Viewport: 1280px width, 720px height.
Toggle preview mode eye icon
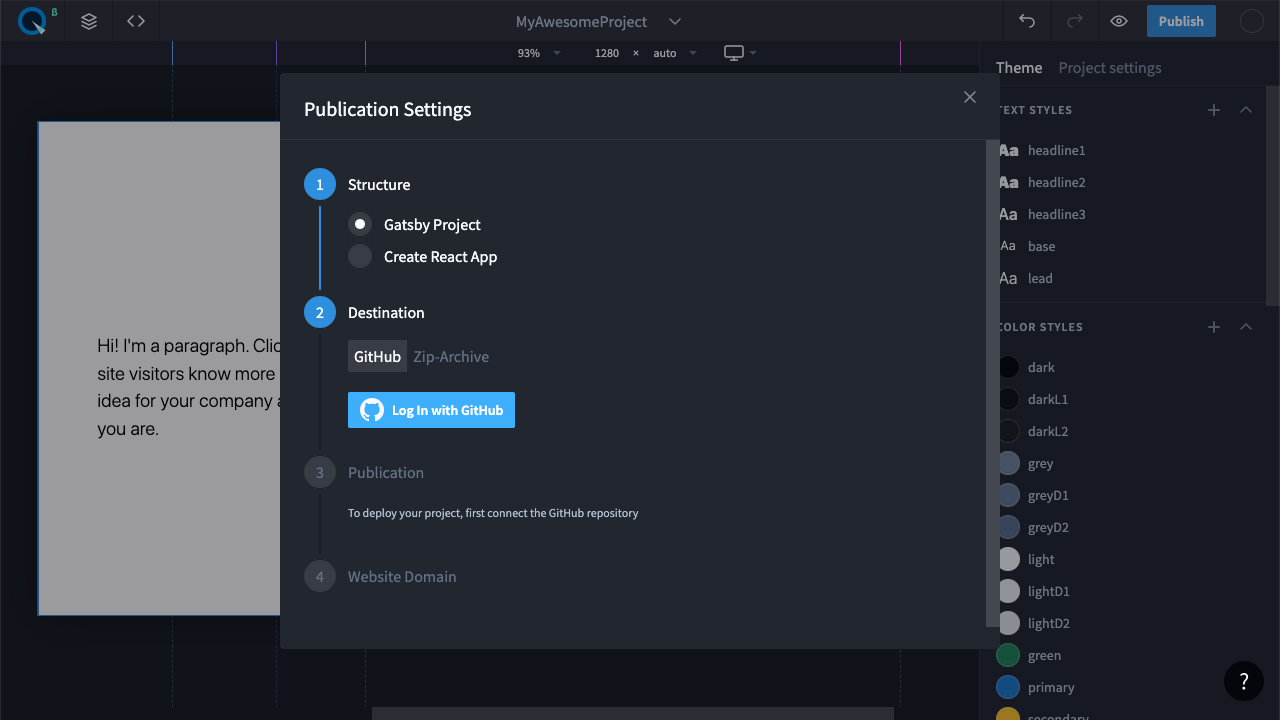coord(1119,21)
